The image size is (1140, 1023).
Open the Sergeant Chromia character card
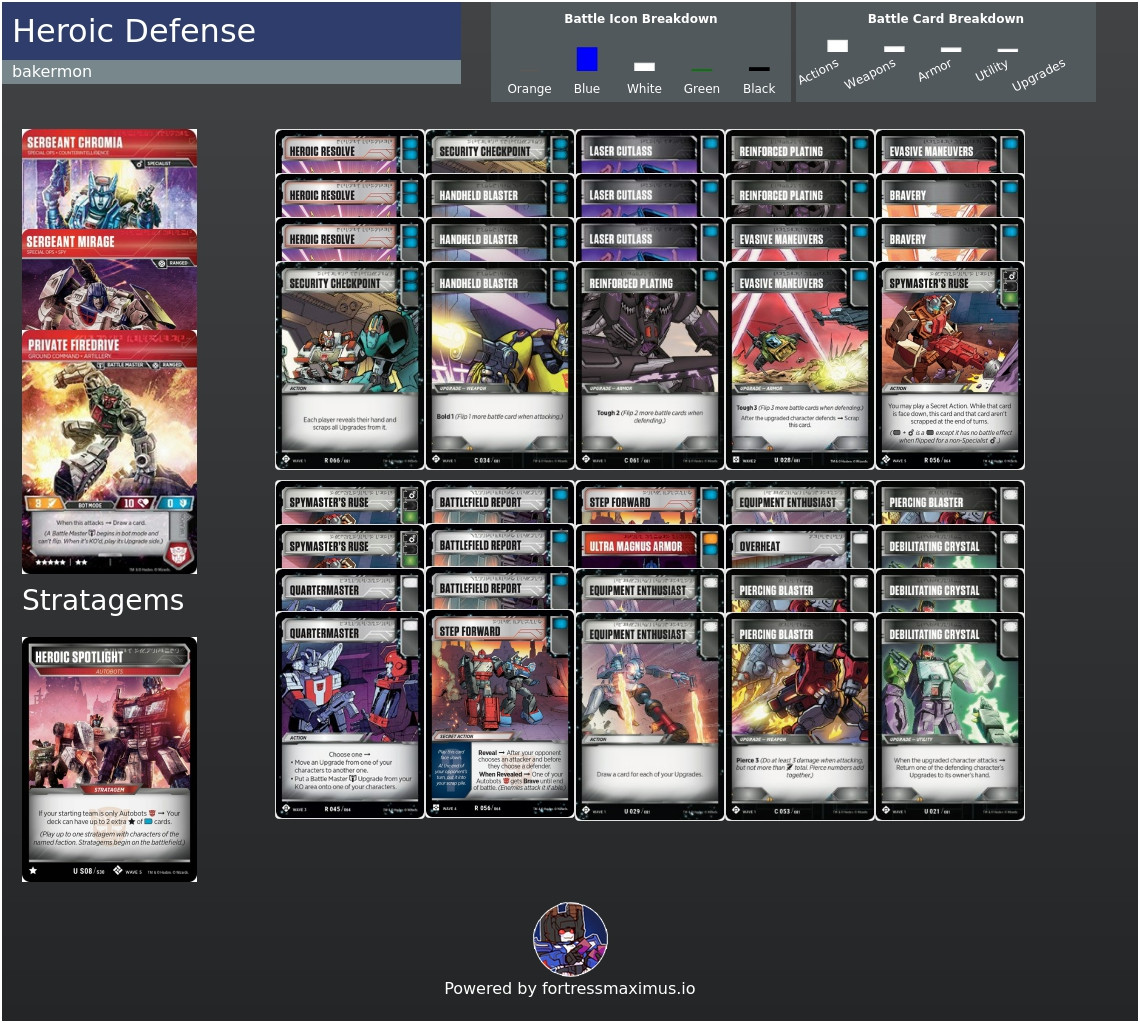pyautogui.click(x=109, y=180)
